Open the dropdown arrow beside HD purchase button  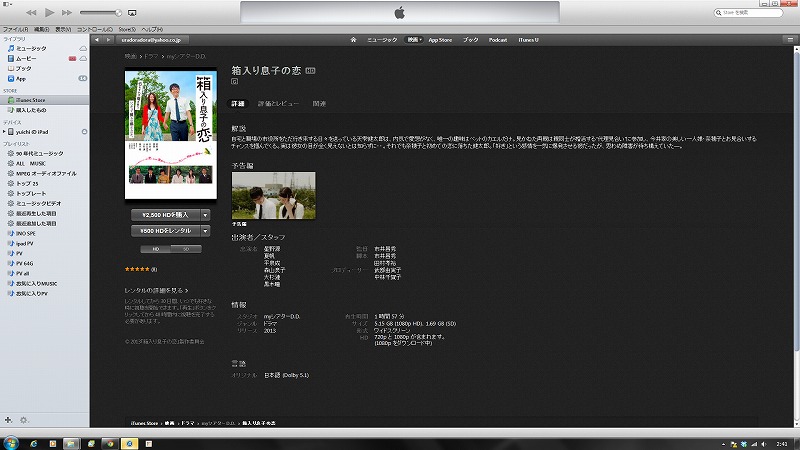click(205, 214)
